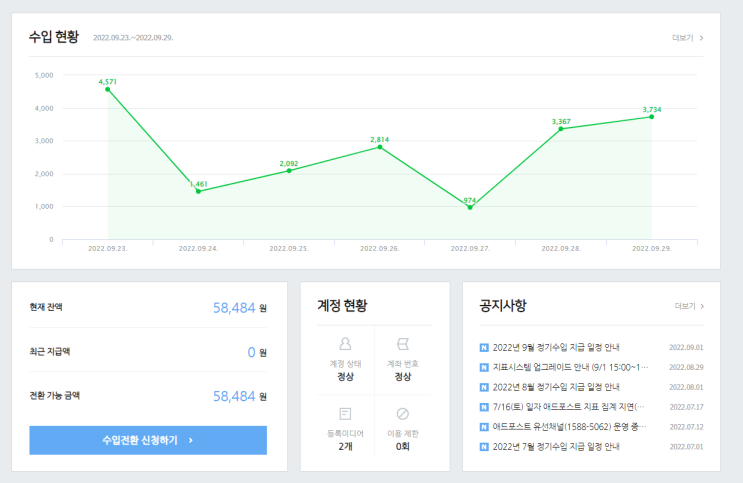Click the date range 2022.09.23.~2022.09.29. text
Screen dimensions: 743x483
pos(133,38)
